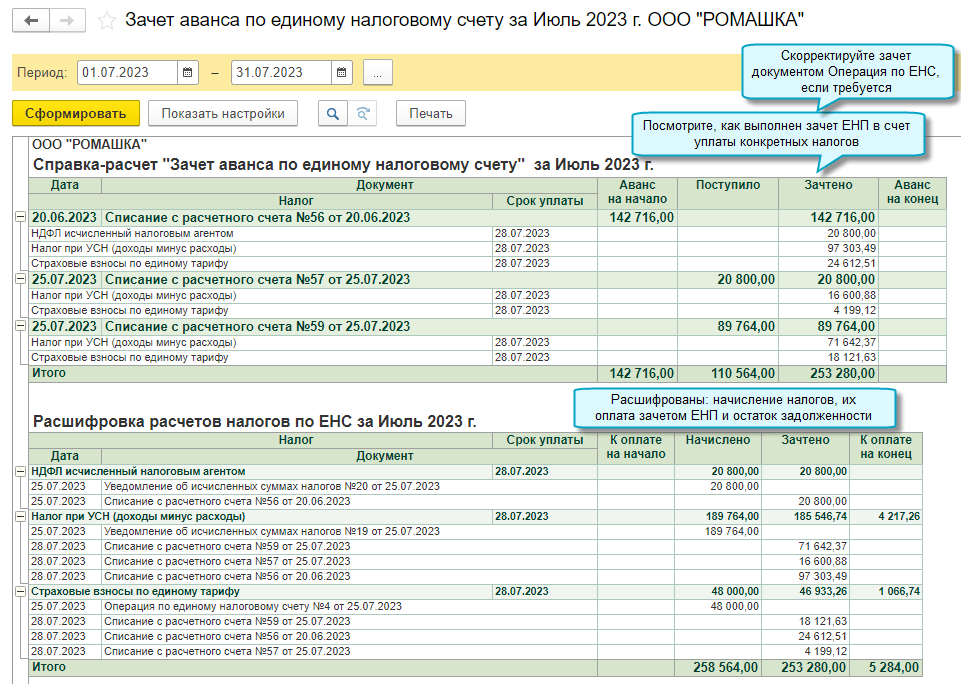Collapse bold Страховые взносы по единому тарифу section

pyautogui.click(x=20, y=591)
